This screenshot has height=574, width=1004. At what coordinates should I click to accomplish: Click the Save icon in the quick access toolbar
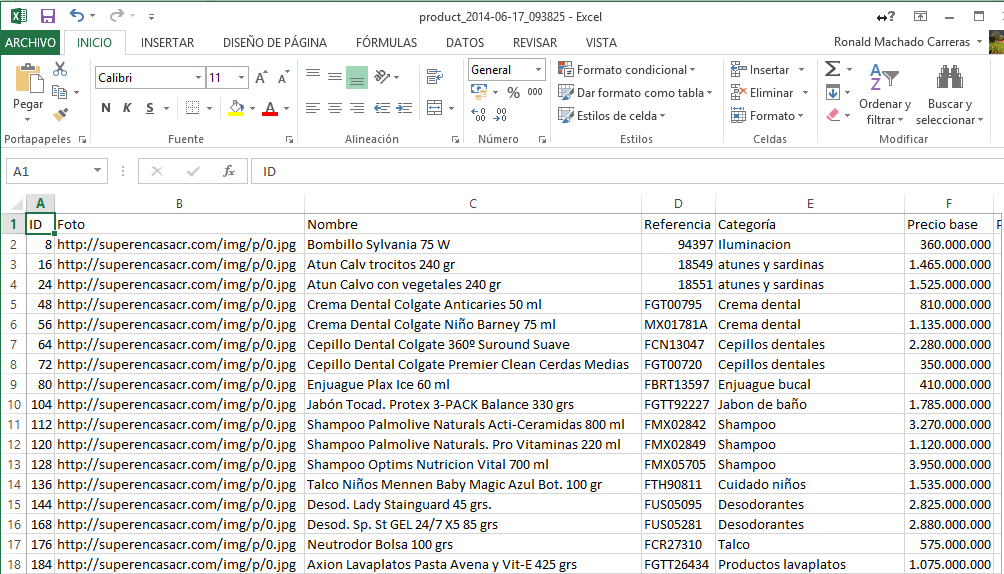[47, 16]
